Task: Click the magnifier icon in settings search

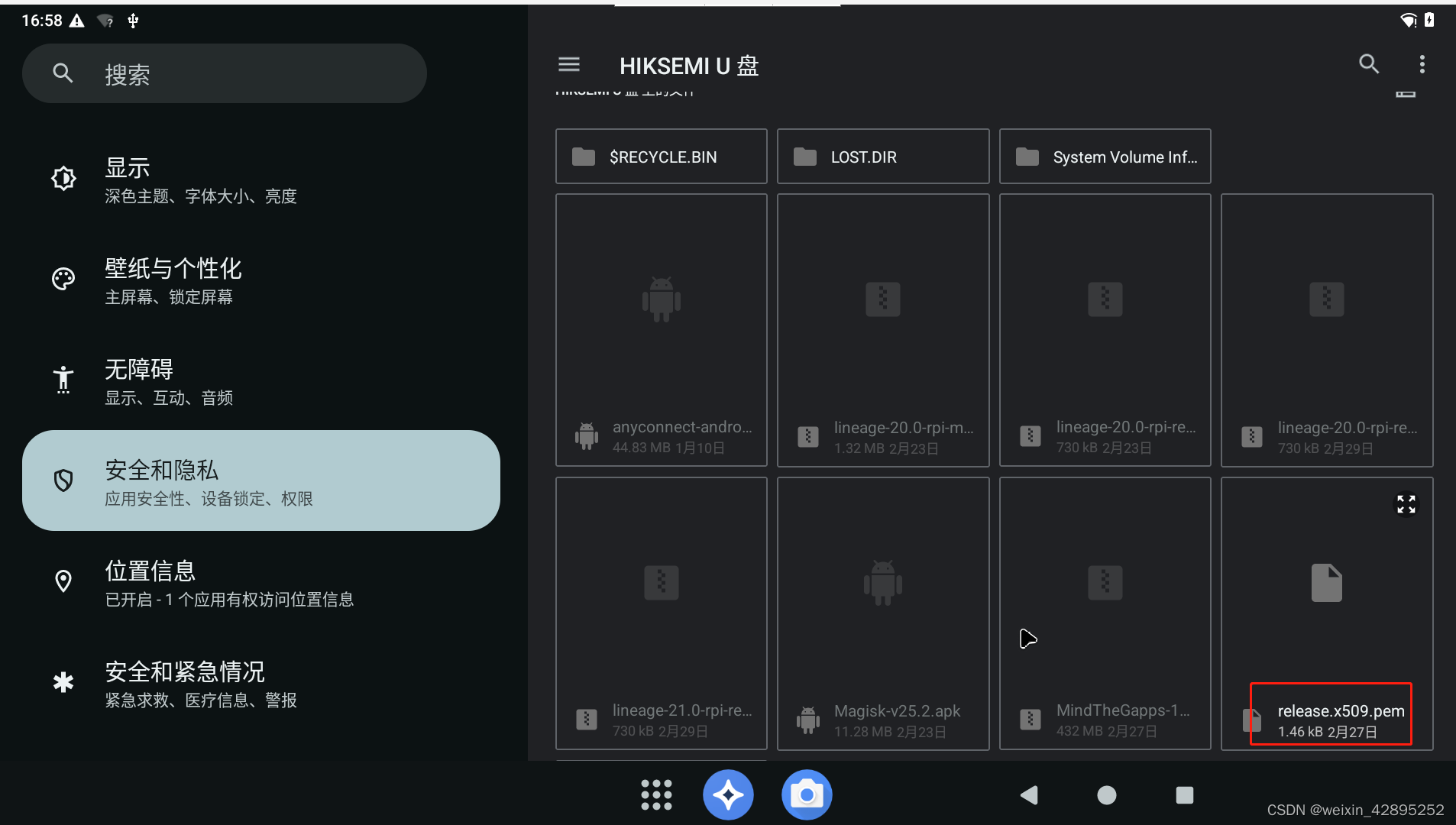Action: click(x=63, y=73)
